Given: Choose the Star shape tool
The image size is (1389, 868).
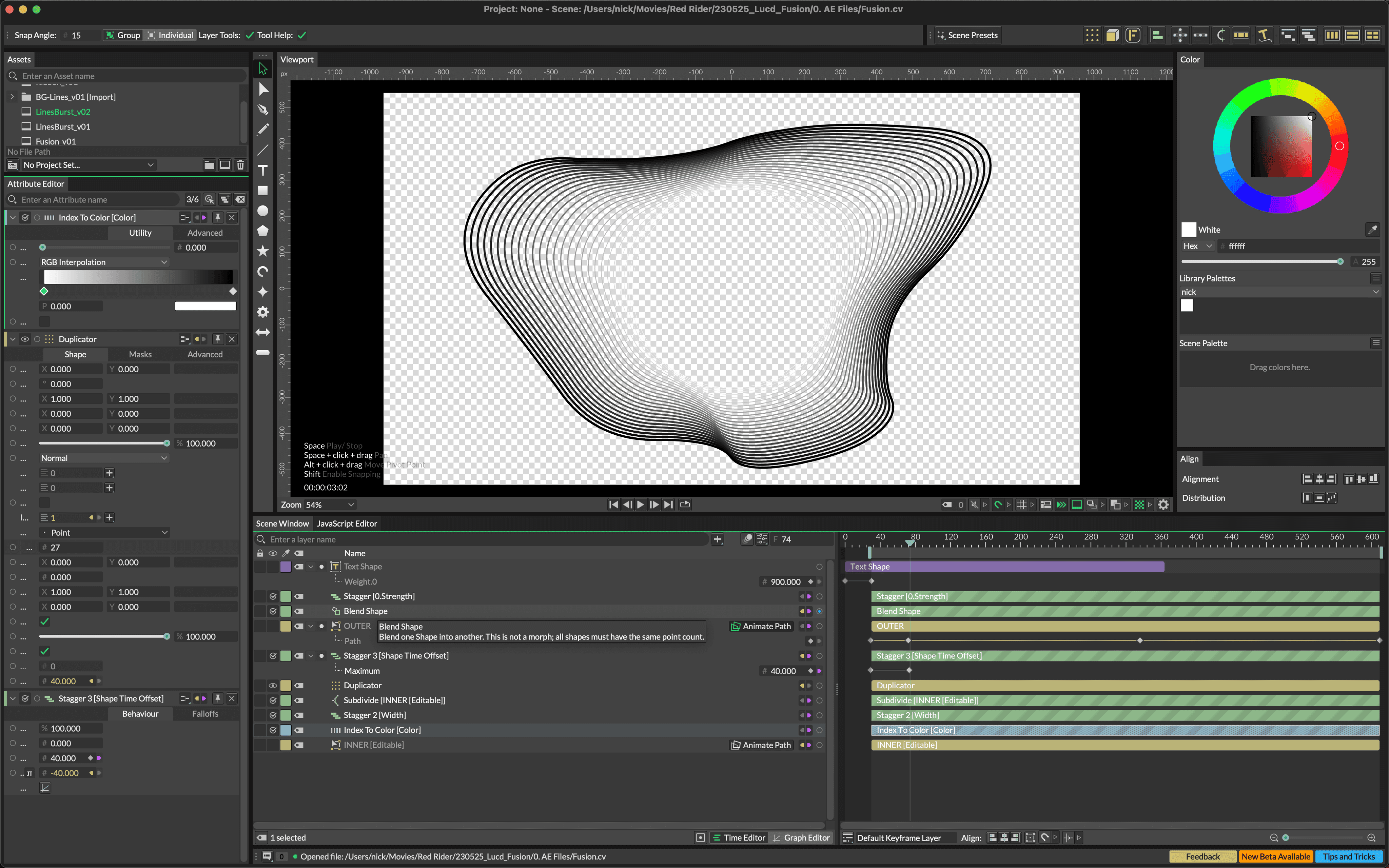Looking at the screenshot, I should 263,251.
